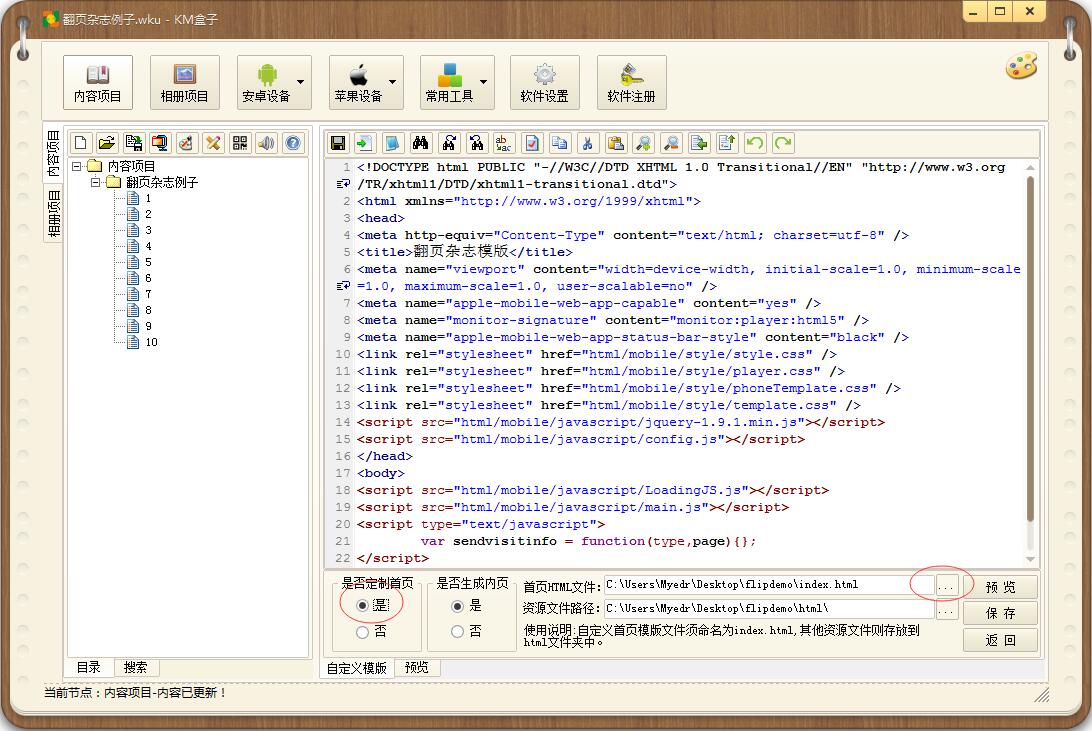Click the checkmark document select-all icon

pyautogui.click(x=532, y=143)
